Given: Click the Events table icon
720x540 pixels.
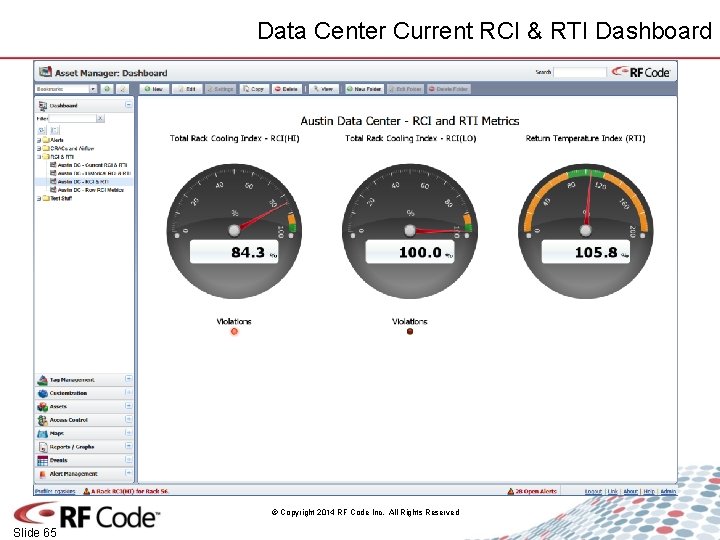Looking at the screenshot, I should coord(43,460).
